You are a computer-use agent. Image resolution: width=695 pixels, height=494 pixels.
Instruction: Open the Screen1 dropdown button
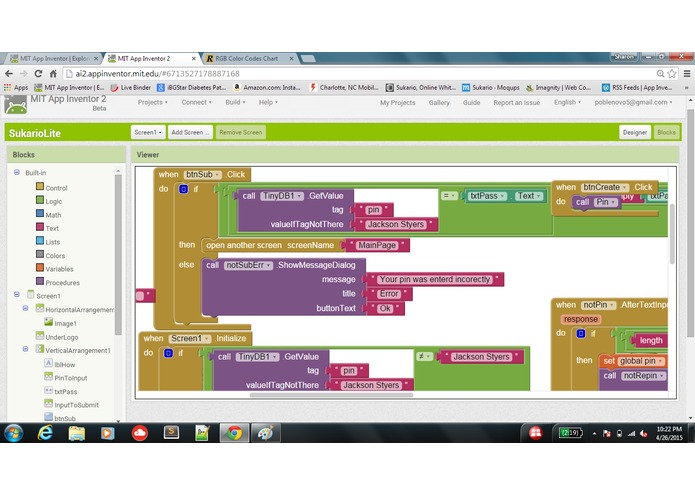click(x=148, y=132)
